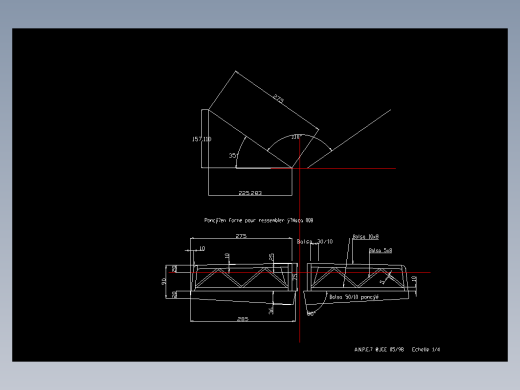Click the "275" dimension above the left truss
The image size is (520, 390).
click(241, 236)
